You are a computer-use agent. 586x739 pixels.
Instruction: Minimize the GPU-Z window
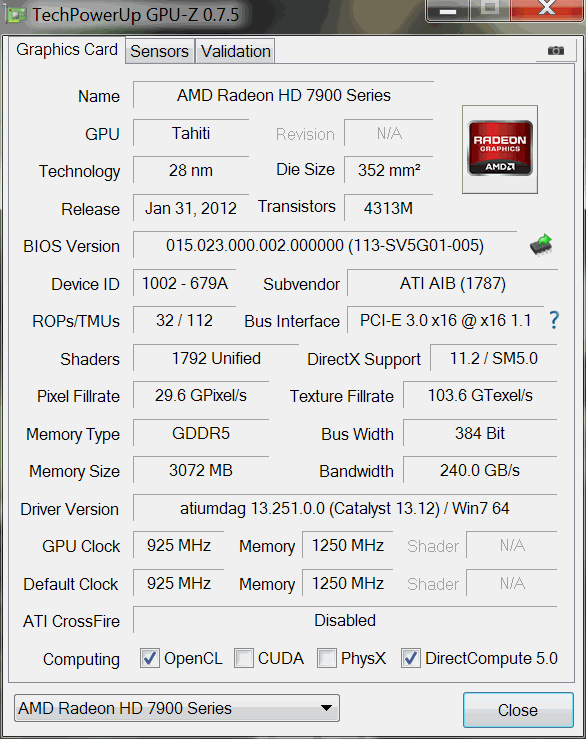(447, 10)
